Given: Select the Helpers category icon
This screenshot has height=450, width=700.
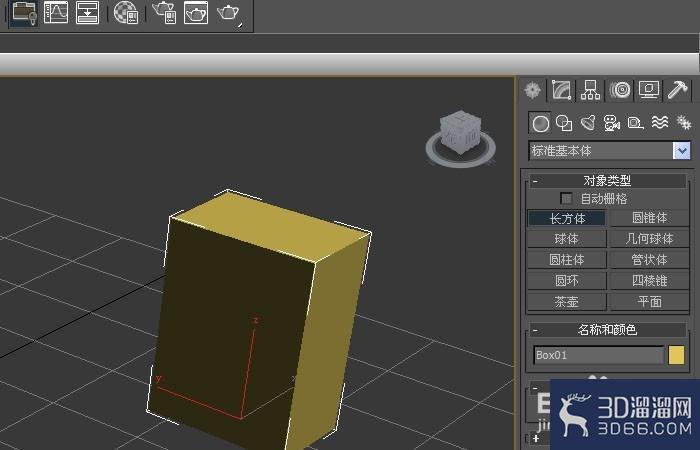Looking at the screenshot, I should [635, 123].
